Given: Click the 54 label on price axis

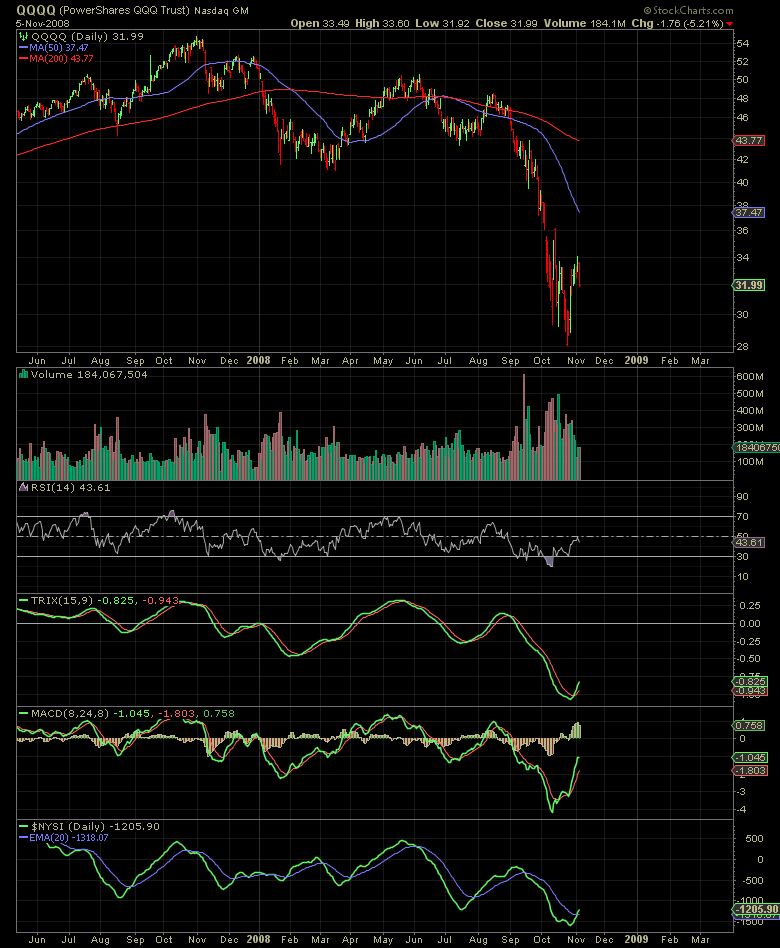Looking at the screenshot, I should pyautogui.click(x=743, y=44).
